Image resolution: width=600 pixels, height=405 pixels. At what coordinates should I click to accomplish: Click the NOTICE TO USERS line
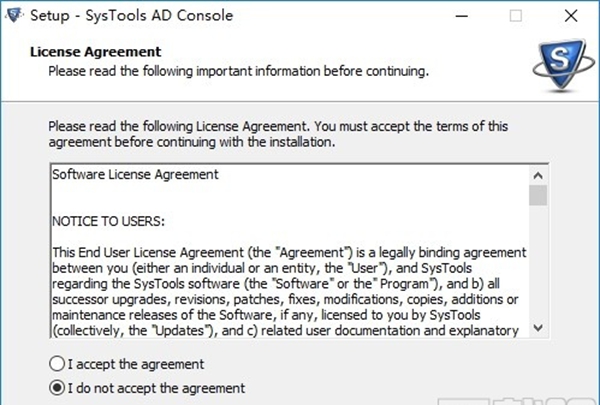click(x=108, y=221)
